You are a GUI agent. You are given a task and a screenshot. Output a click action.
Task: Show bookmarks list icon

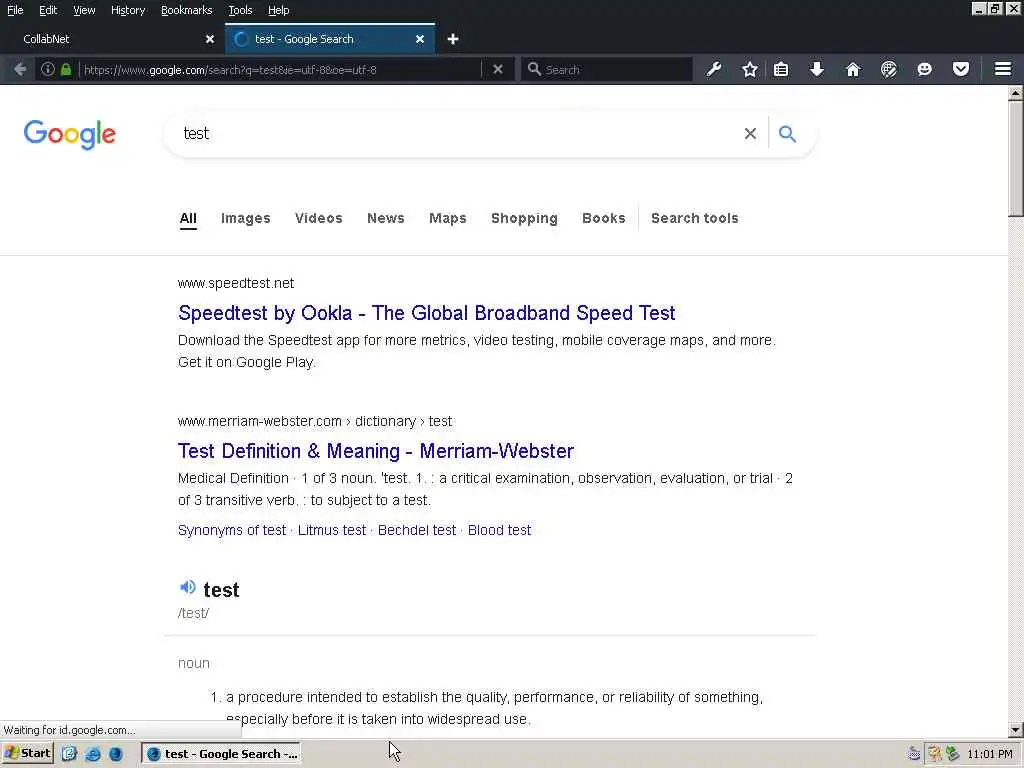[781, 69]
